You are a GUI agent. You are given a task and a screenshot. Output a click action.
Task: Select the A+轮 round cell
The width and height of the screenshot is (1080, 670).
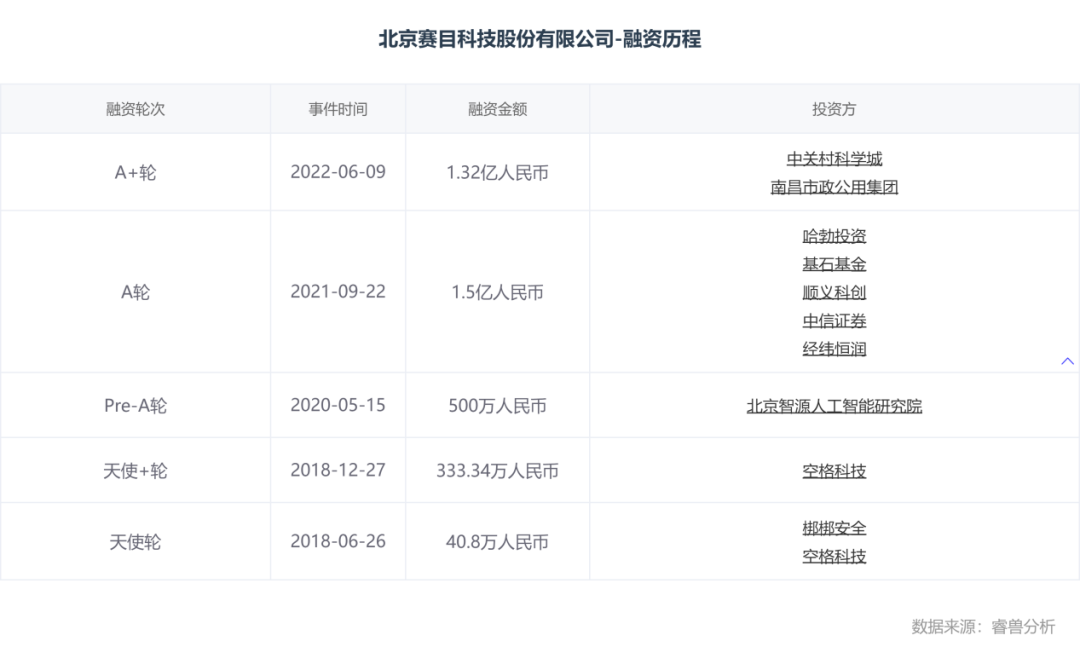coord(135,172)
